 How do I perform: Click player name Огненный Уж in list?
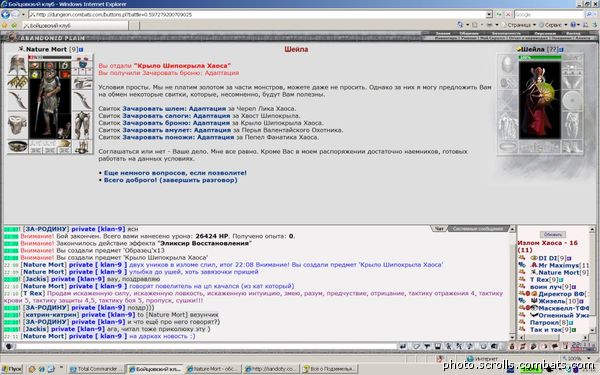pos(564,315)
